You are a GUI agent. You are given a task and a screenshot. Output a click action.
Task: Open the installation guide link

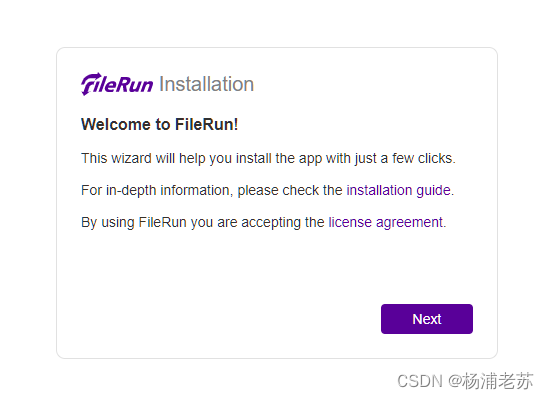click(x=398, y=190)
